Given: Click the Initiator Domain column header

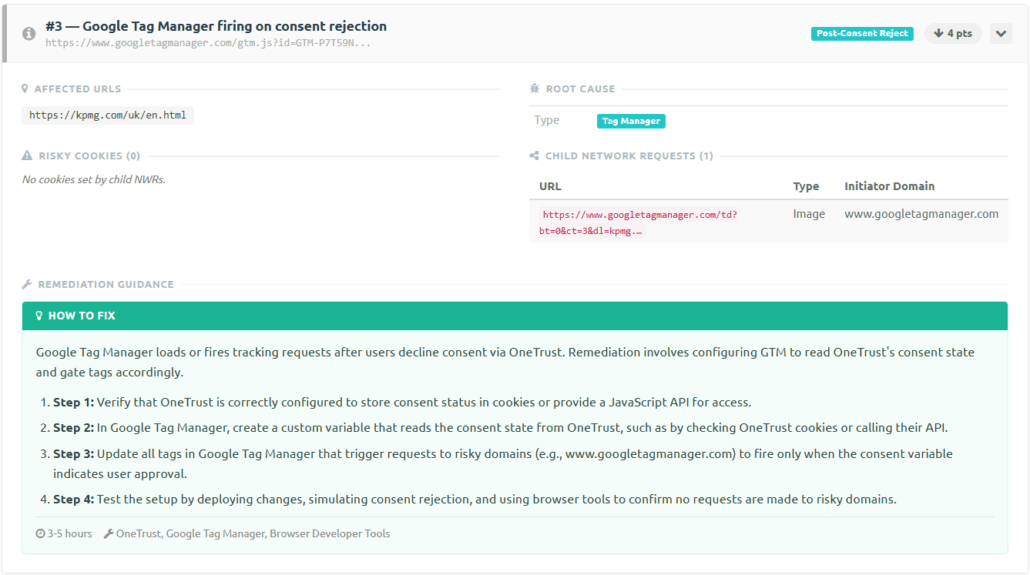Looking at the screenshot, I should [x=889, y=186].
